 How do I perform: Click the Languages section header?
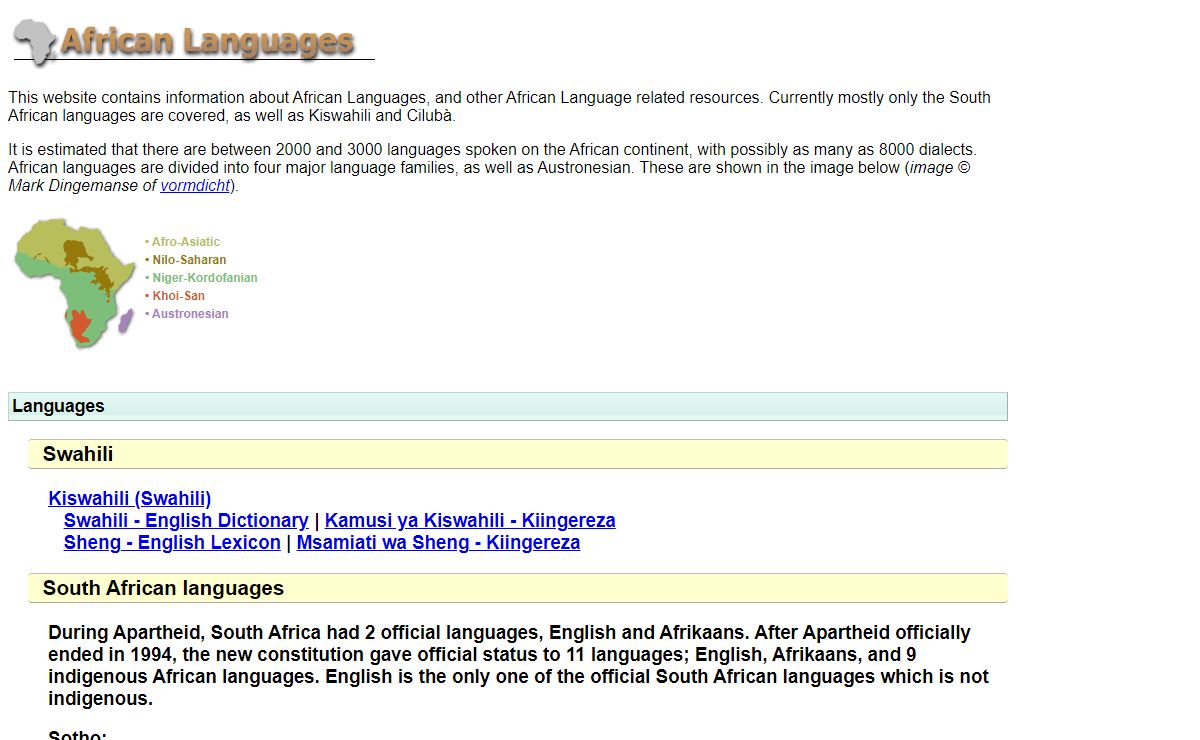508,406
